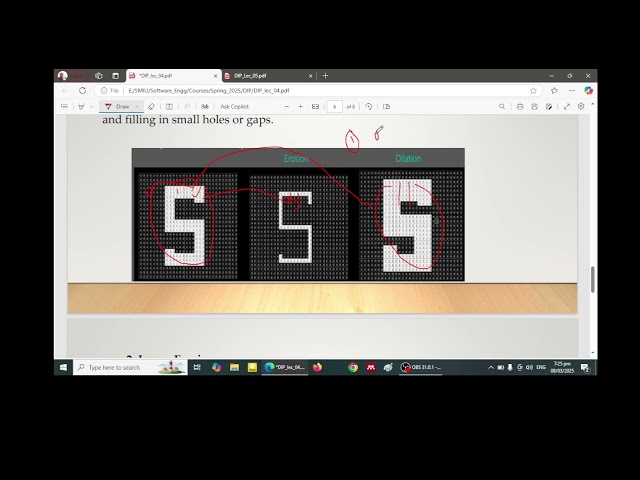Click the taskbar search box
The image size is (640, 480).
[130, 367]
